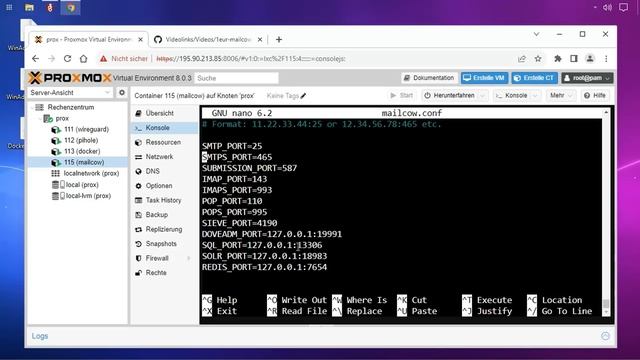Bookmark this page with star icon
Screen dimensions: 640x360
tap(538, 59)
